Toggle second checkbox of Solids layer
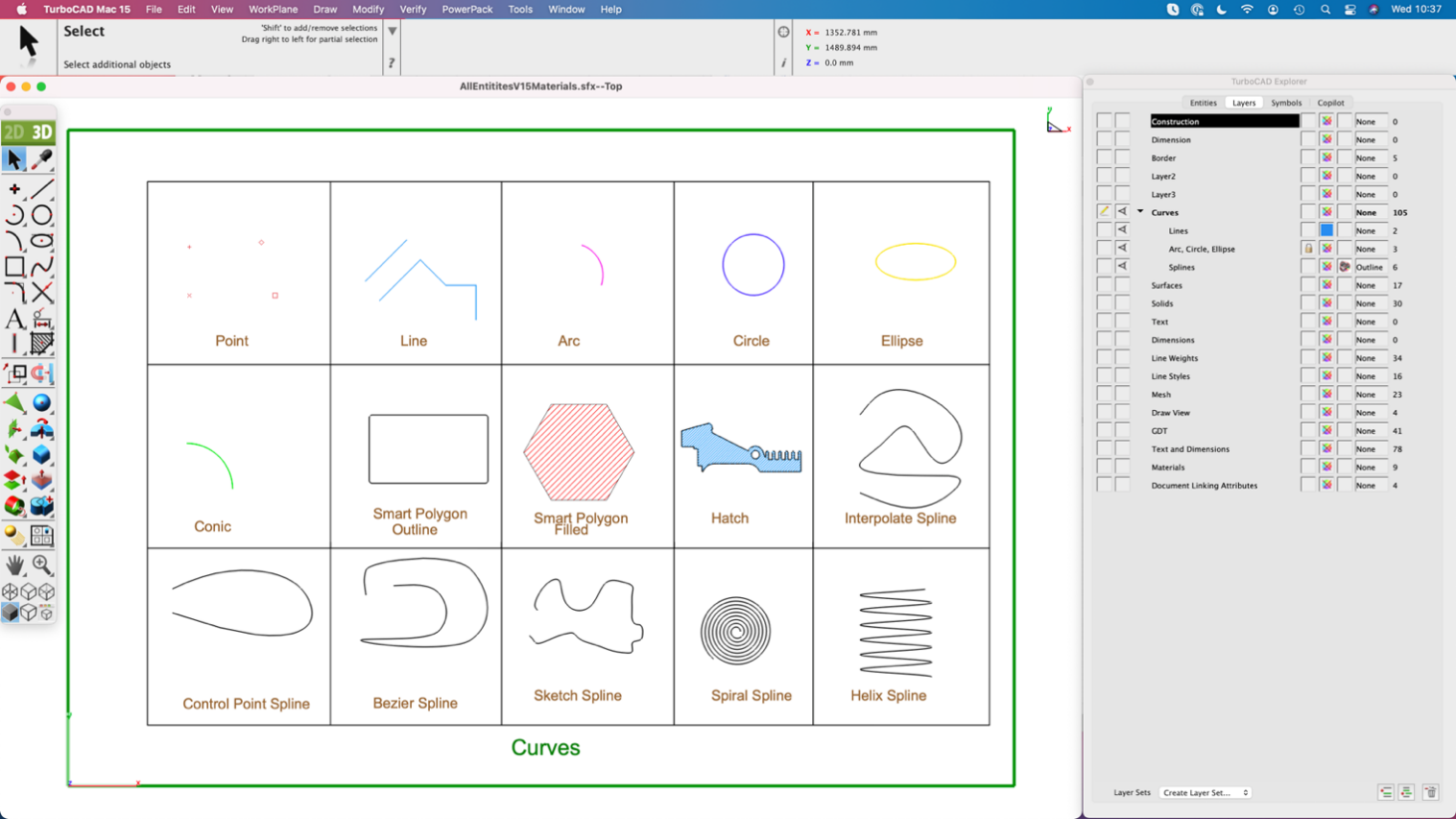This screenshot has height=819, width=1456. (x=1122, y=303)
